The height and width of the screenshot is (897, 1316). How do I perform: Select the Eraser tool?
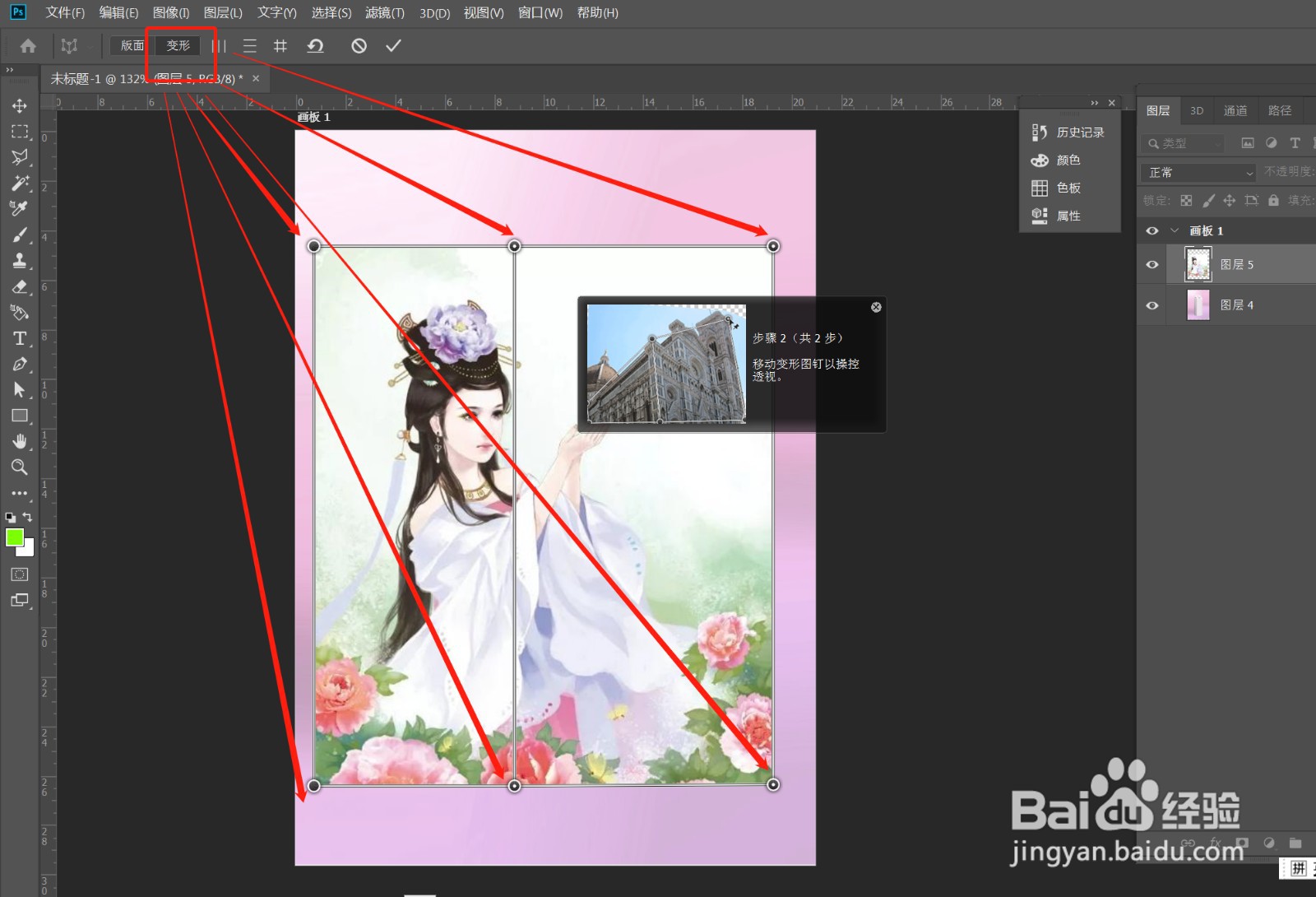[x=20, y=286]
